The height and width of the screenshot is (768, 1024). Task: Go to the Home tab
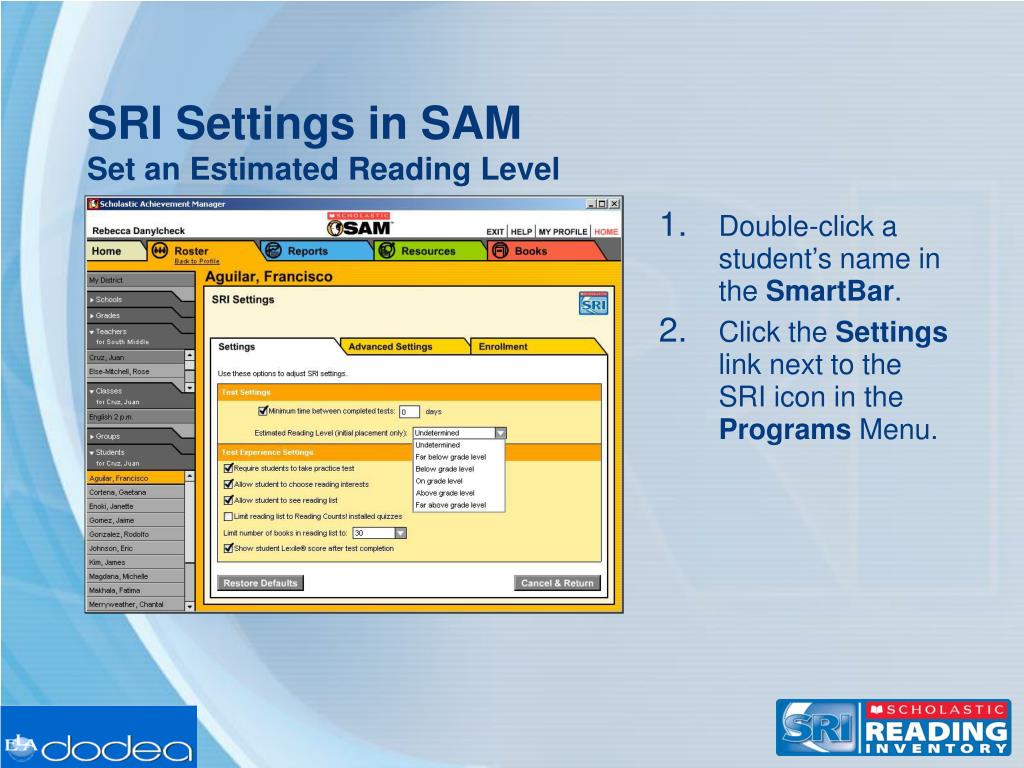click(x=115, y=251)
